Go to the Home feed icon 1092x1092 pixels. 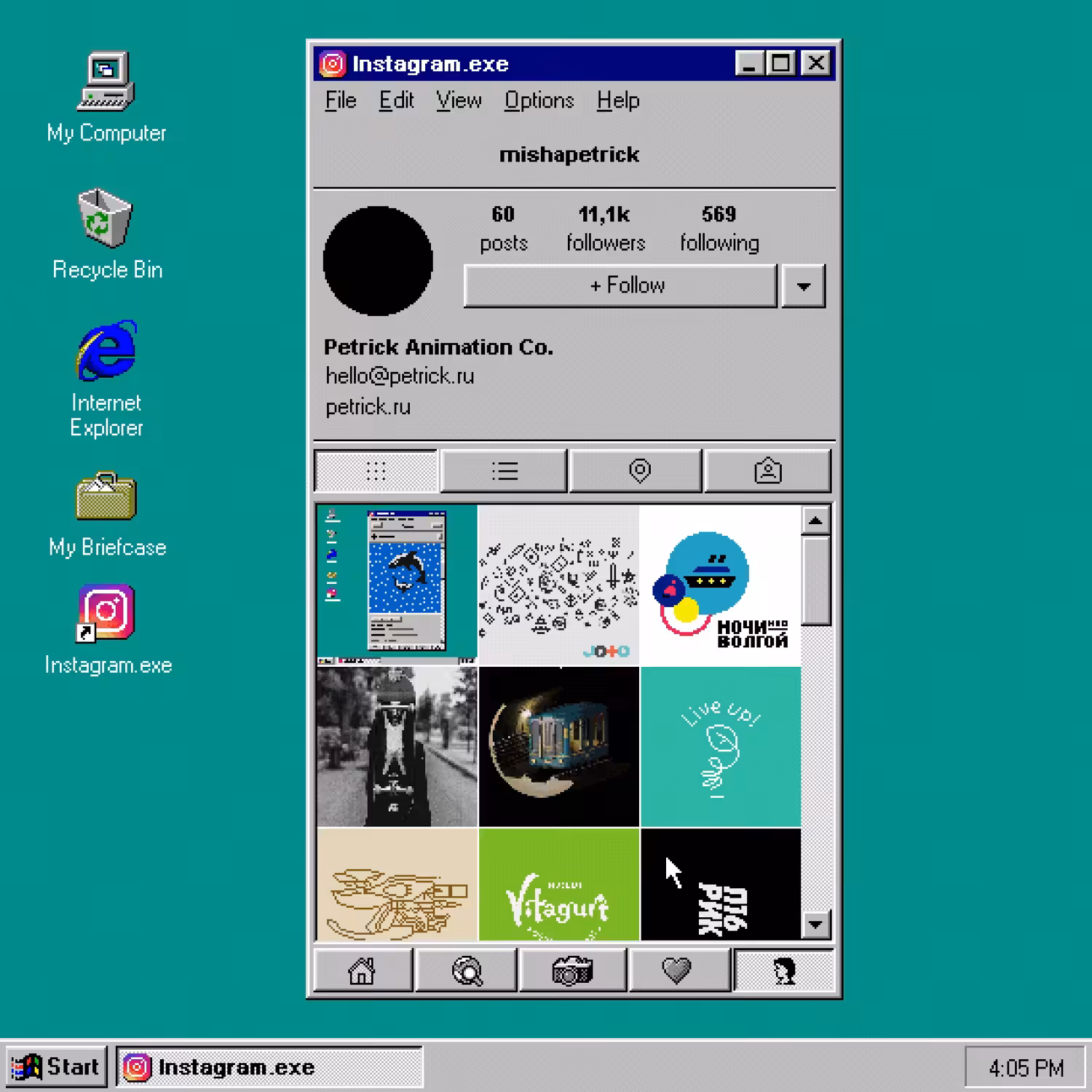coord(362,970)
